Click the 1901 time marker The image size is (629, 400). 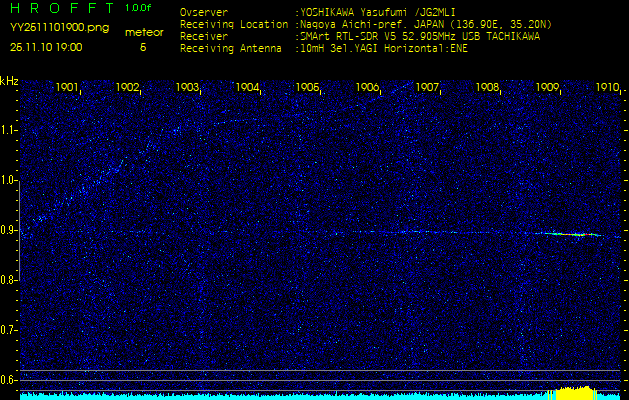click(68, 88)
